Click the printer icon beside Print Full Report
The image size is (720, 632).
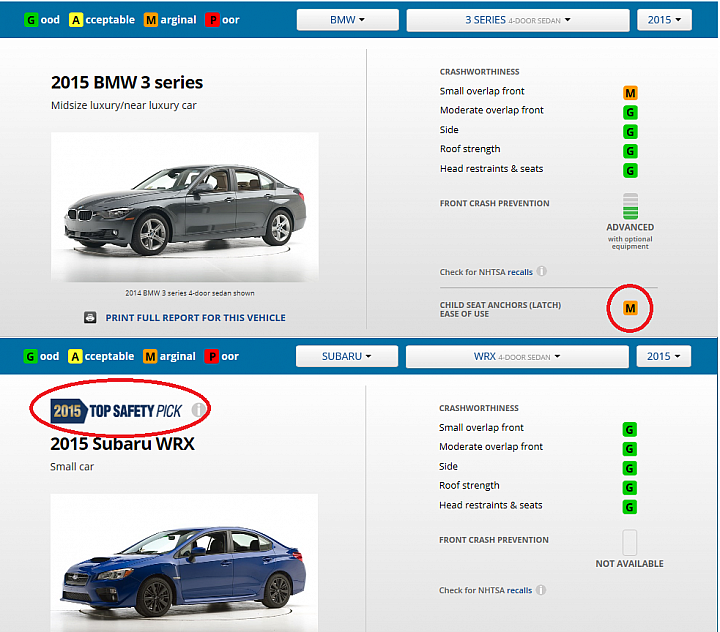tap(90, 317)
